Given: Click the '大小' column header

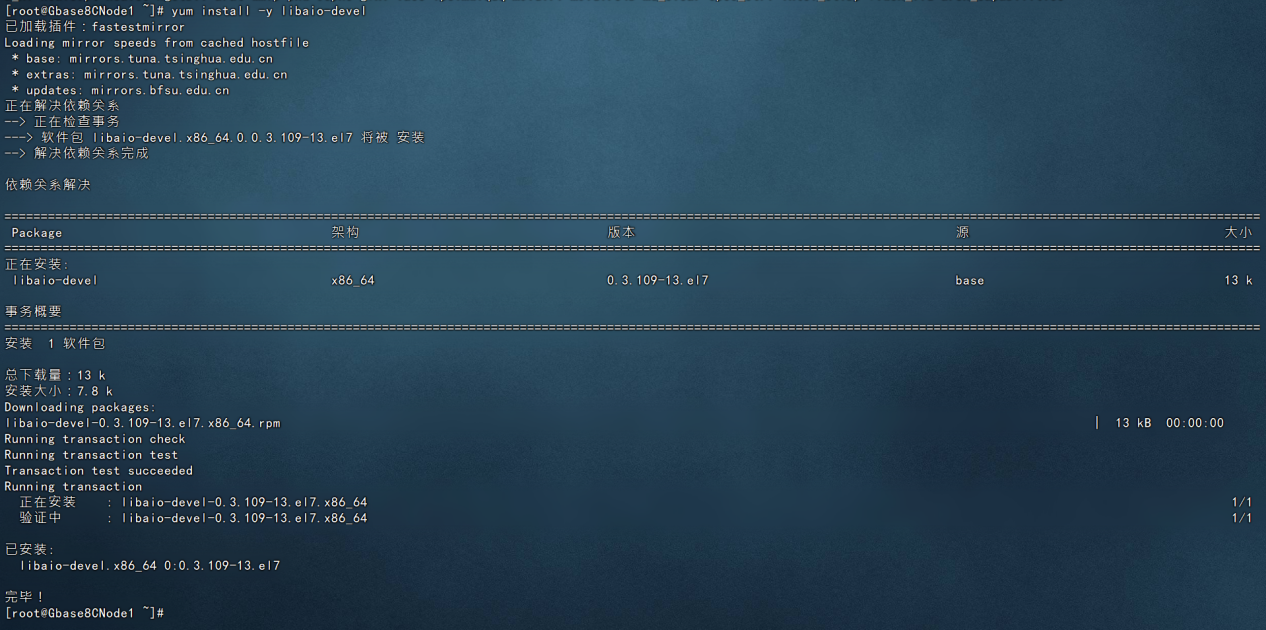Looking at the screenshot, I should [x=1238, y=232].
